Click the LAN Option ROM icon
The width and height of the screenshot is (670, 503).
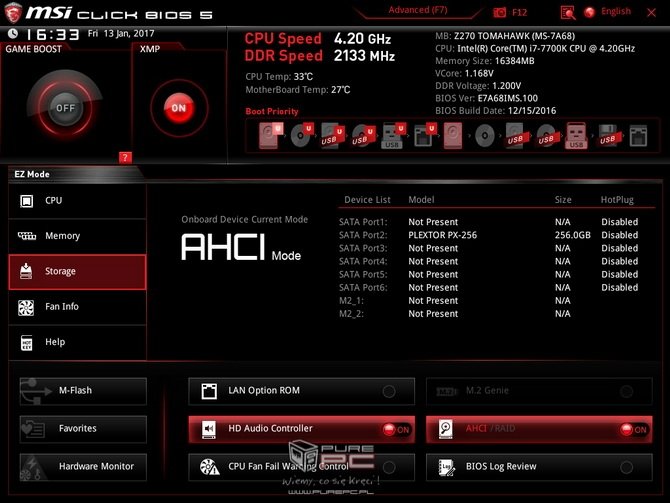click(209, 391)
